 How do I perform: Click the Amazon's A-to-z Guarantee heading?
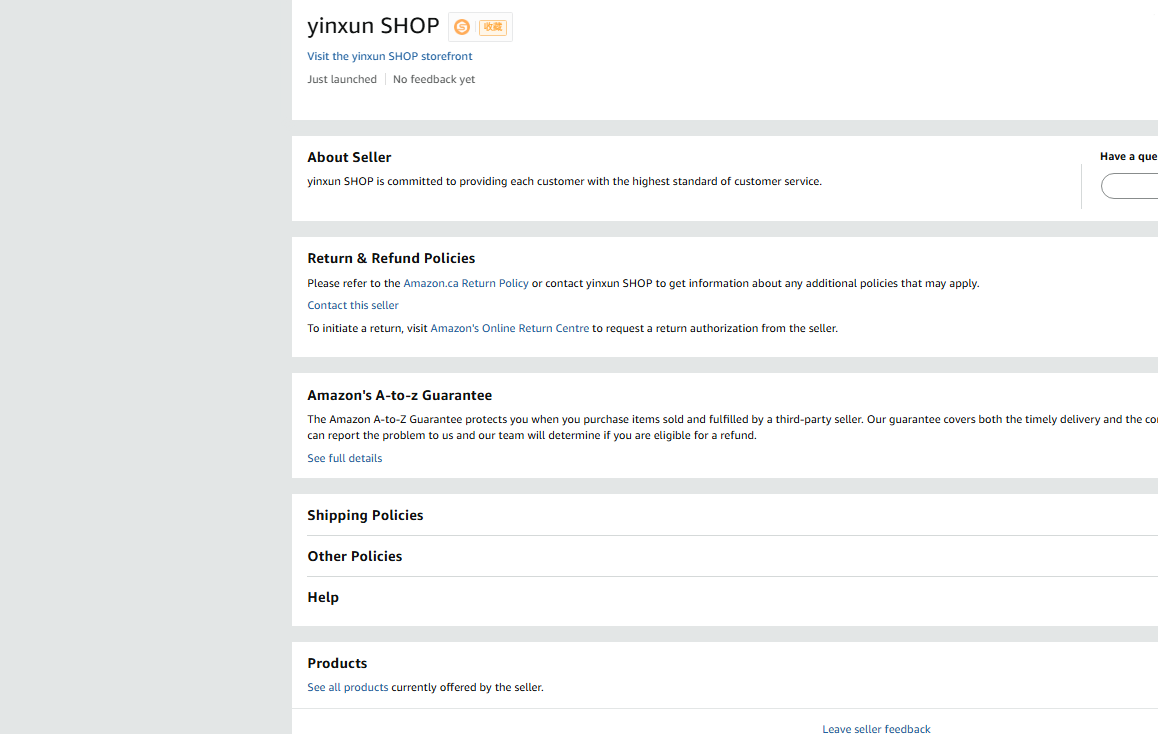pos(400,395)
